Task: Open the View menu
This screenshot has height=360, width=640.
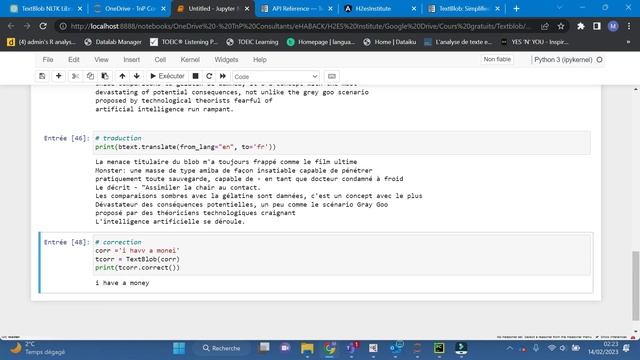Action: tap(101, 60)
